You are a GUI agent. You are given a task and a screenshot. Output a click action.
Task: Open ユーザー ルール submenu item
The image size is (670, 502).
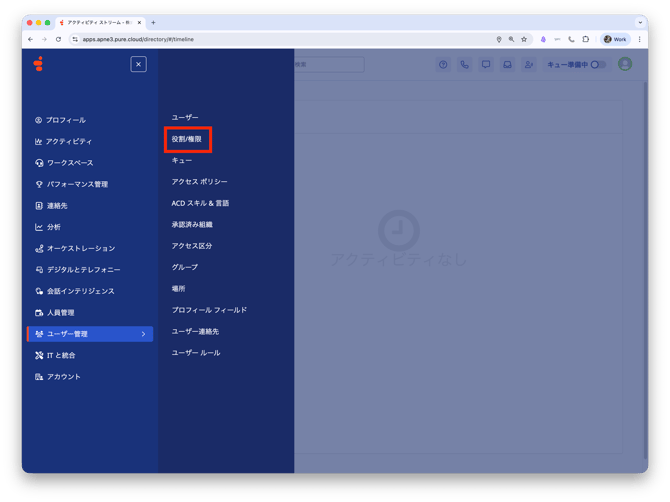(x=196, y=352)
